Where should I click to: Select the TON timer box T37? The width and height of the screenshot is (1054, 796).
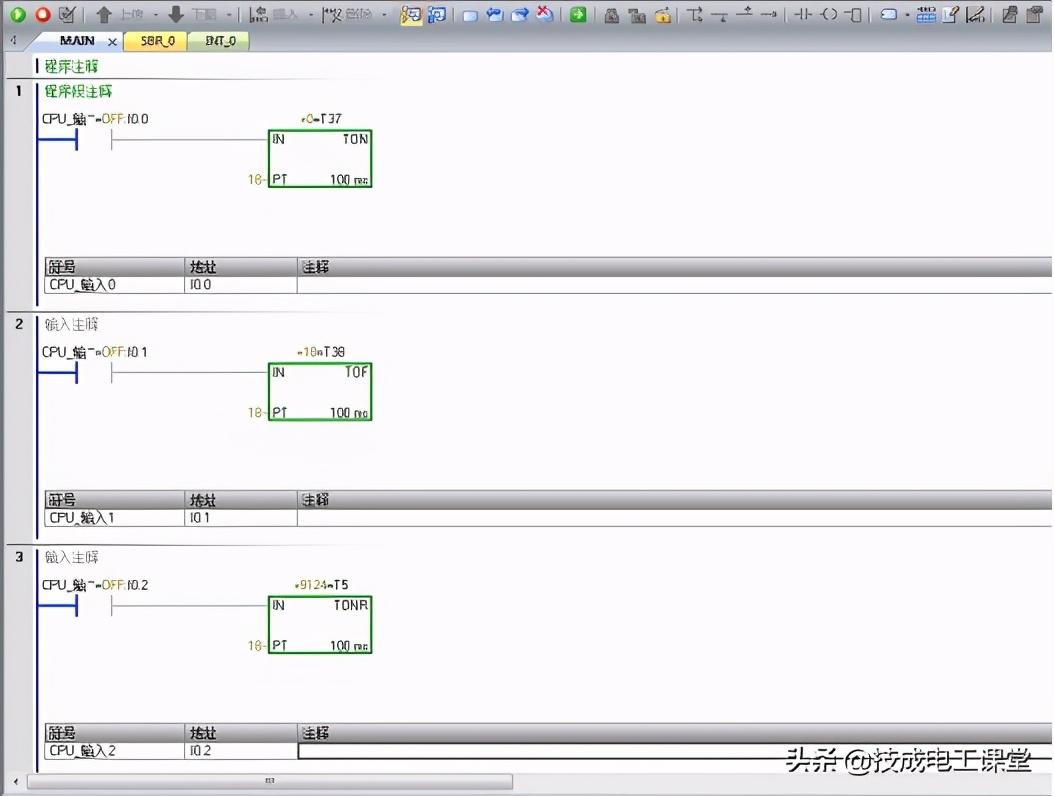click(320, 159)
